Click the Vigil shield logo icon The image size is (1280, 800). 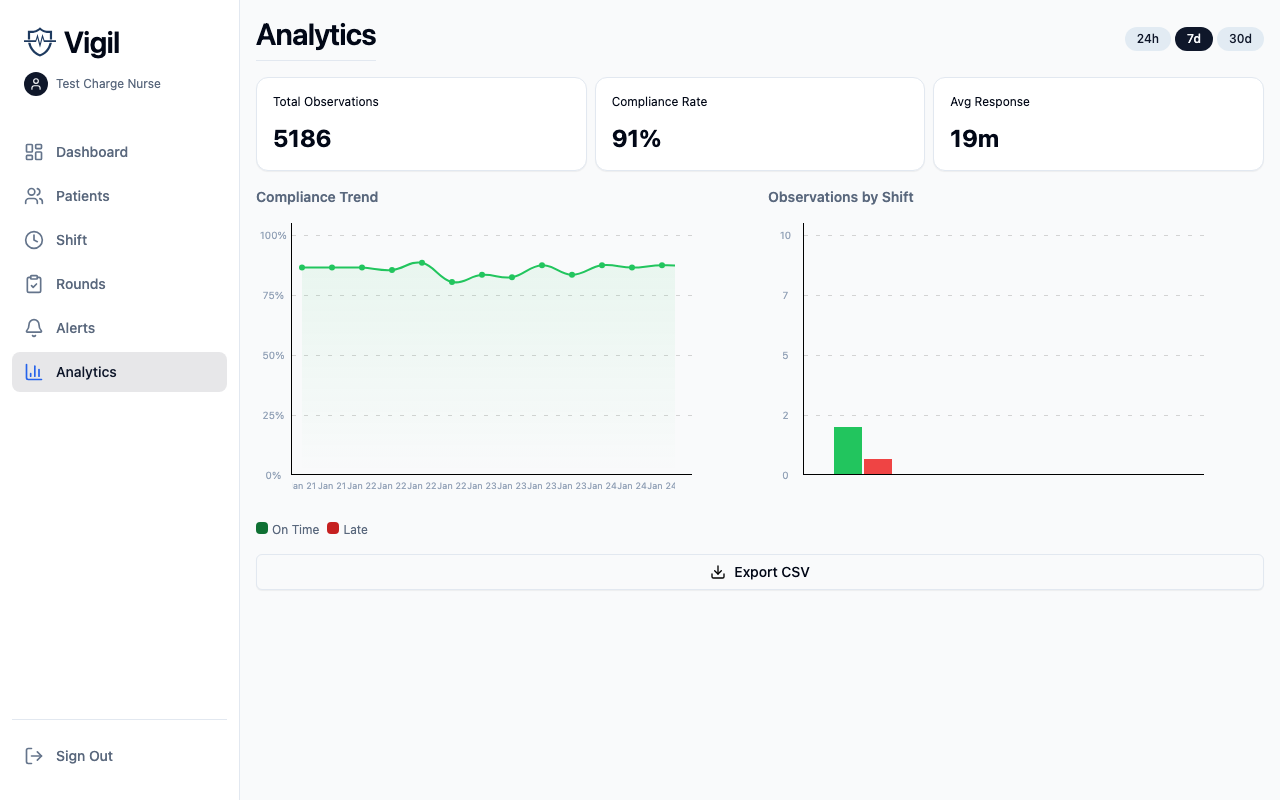point(39,42)
